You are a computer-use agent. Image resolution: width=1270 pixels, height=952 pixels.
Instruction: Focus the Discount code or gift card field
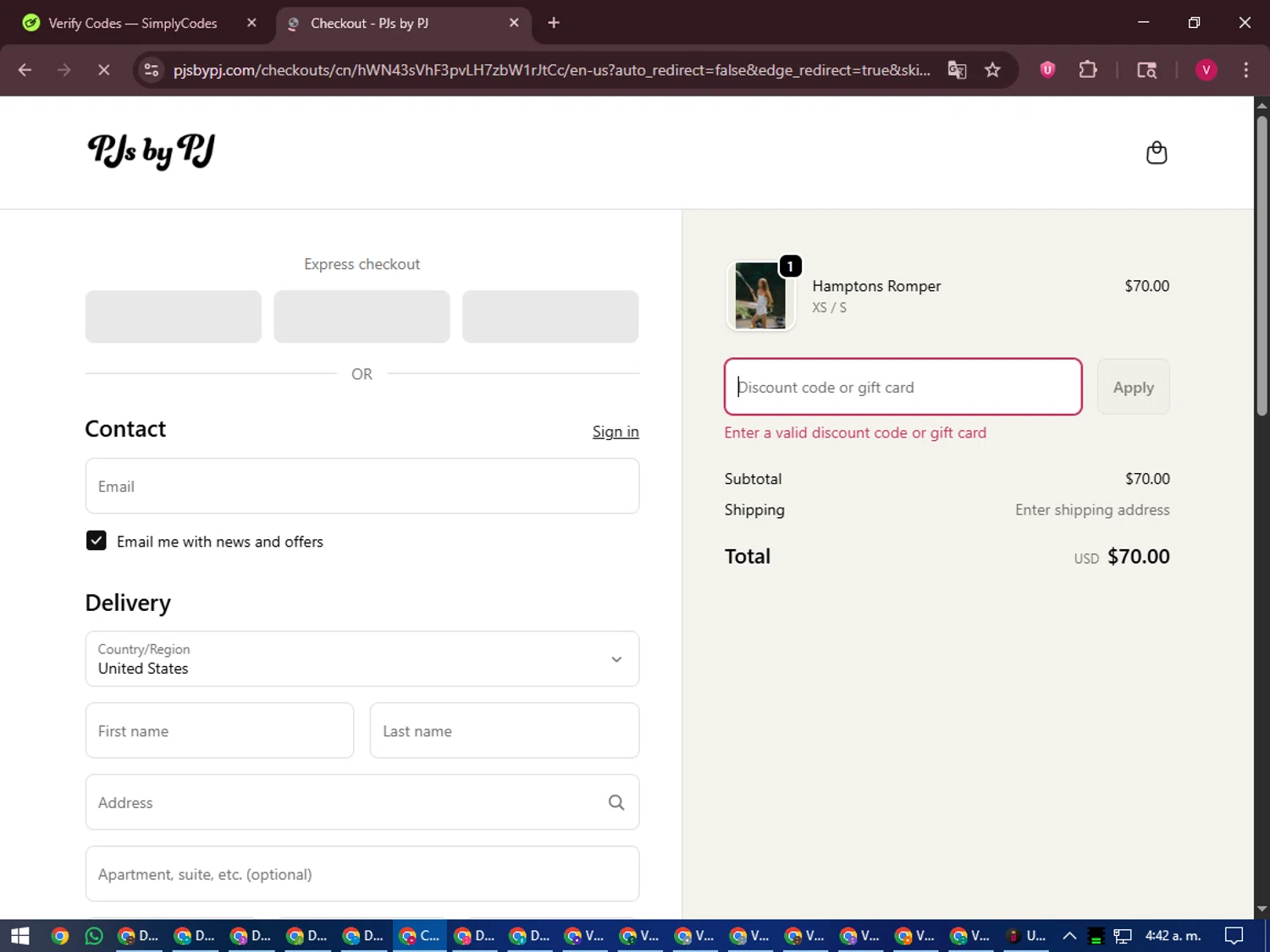coord(903,387)
